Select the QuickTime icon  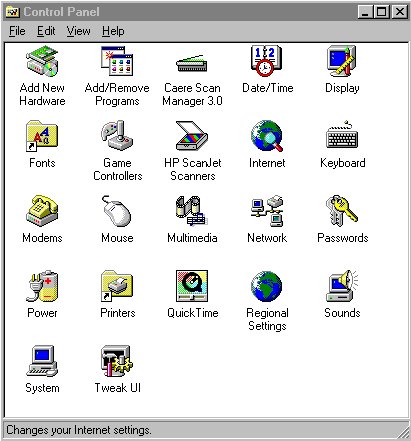pyautogui.click(x=192, y=286)
